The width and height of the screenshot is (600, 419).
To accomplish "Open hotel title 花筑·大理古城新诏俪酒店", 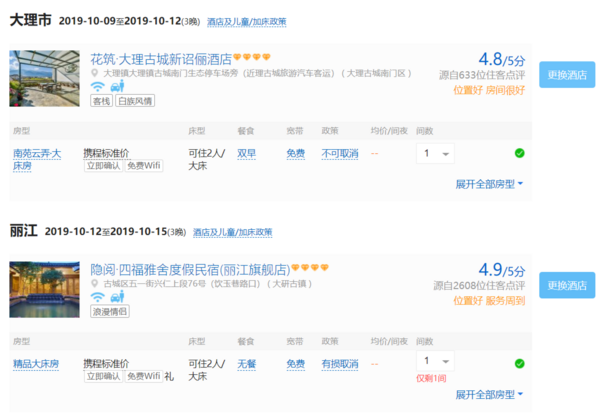I will (161, 59).
